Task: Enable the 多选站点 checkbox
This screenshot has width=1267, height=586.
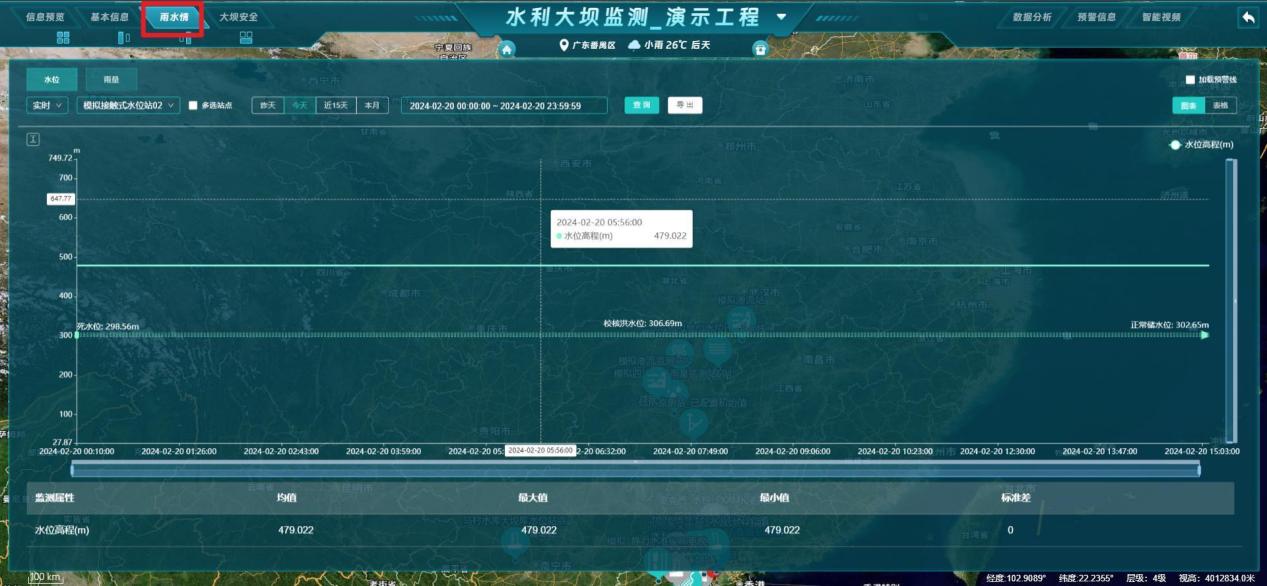Action: coord(194,105)
